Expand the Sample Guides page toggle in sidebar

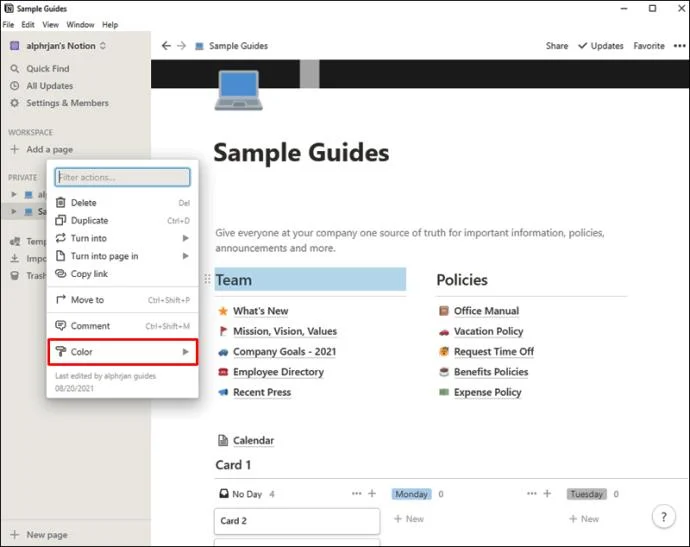(x=14, y=212)
